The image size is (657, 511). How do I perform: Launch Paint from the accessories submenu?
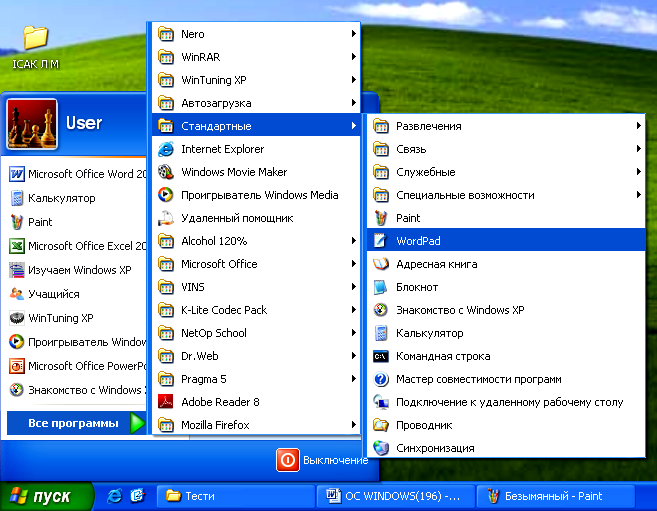tap(506, 218)
